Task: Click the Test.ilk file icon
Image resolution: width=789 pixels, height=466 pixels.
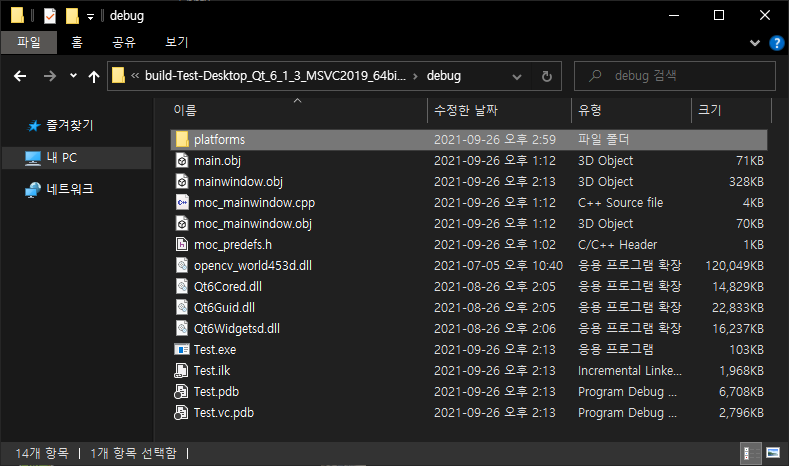Action: [x=181, y=370]
